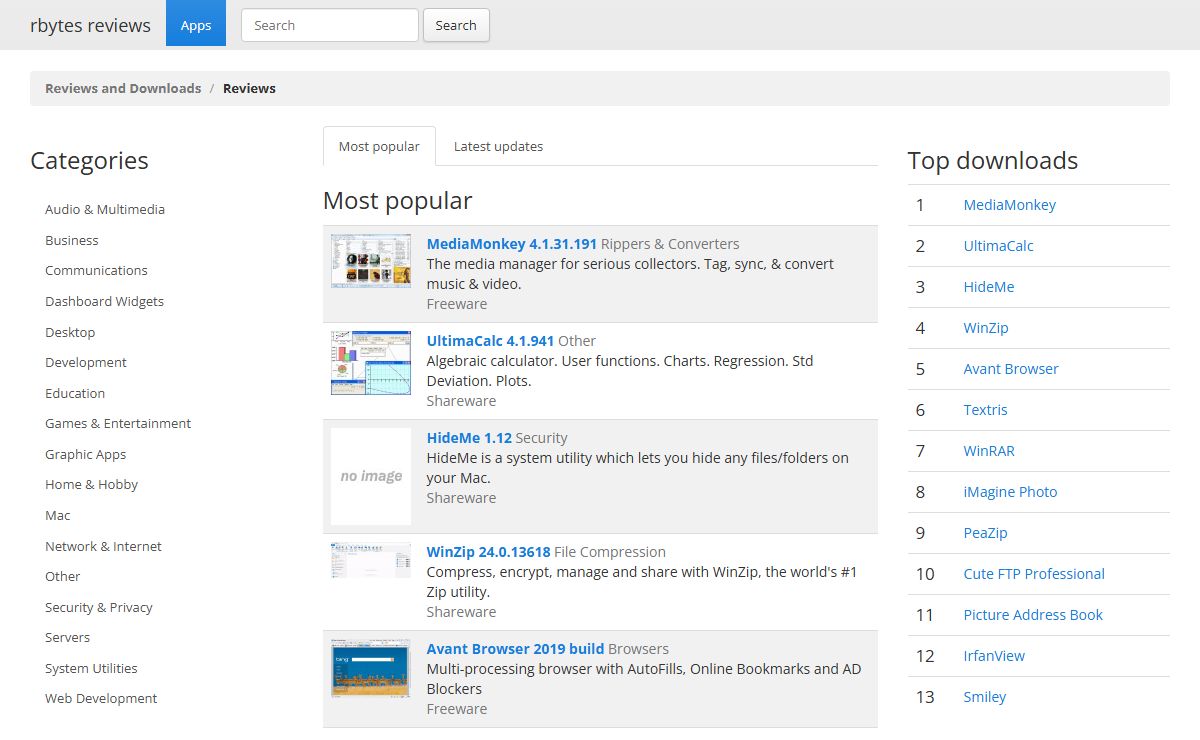Select WinZip in Top downloads
The image size is (1200, 740).
click(x=986, y=328)
